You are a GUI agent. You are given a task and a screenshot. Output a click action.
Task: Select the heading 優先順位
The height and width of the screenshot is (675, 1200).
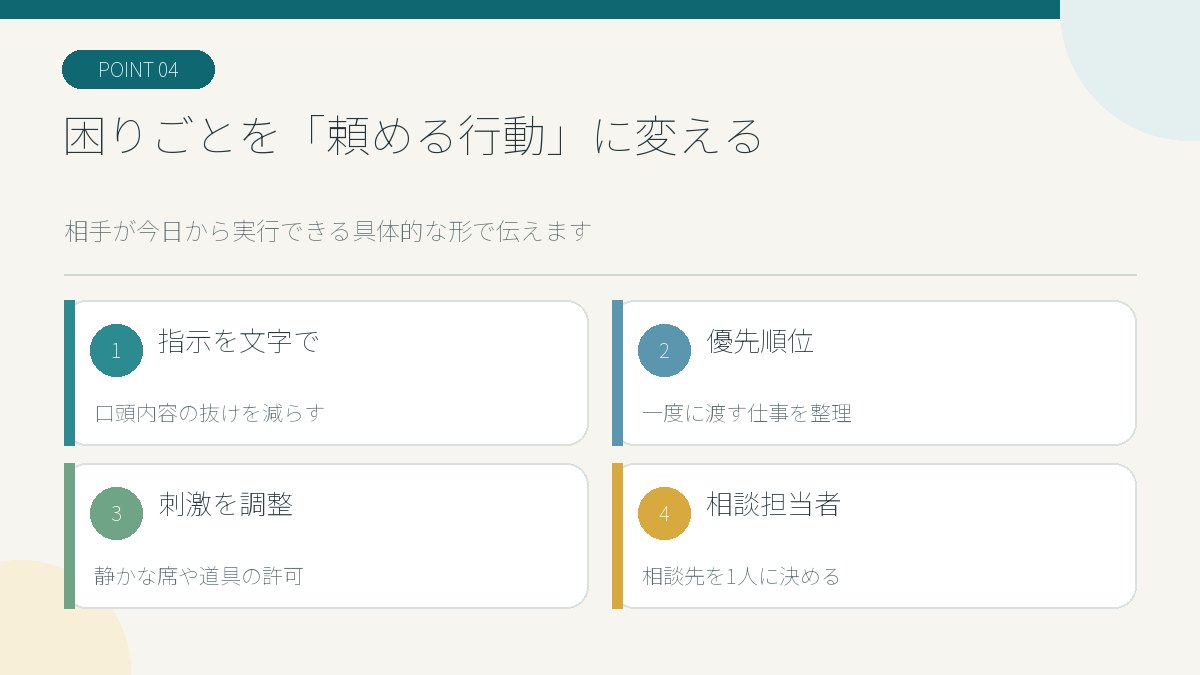(760, 342)
